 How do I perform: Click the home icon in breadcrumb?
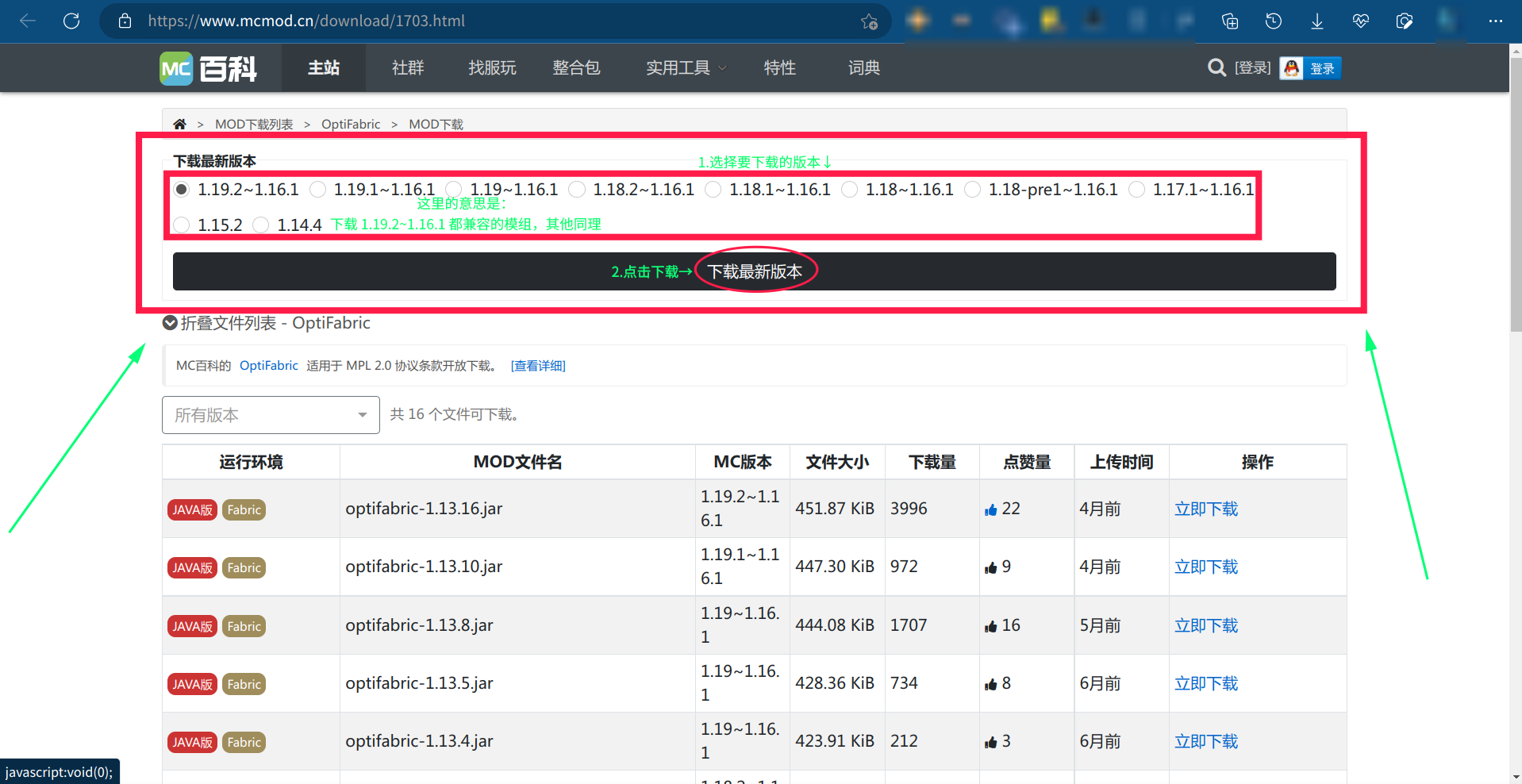pos(179,125)
